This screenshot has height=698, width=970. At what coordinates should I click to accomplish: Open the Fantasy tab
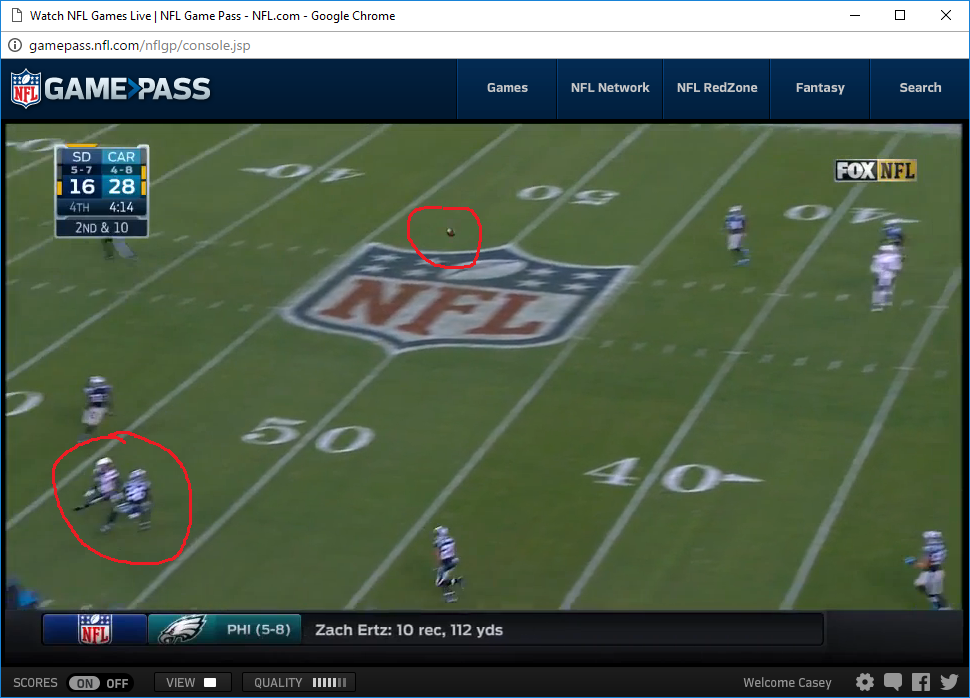coord(820,88)
